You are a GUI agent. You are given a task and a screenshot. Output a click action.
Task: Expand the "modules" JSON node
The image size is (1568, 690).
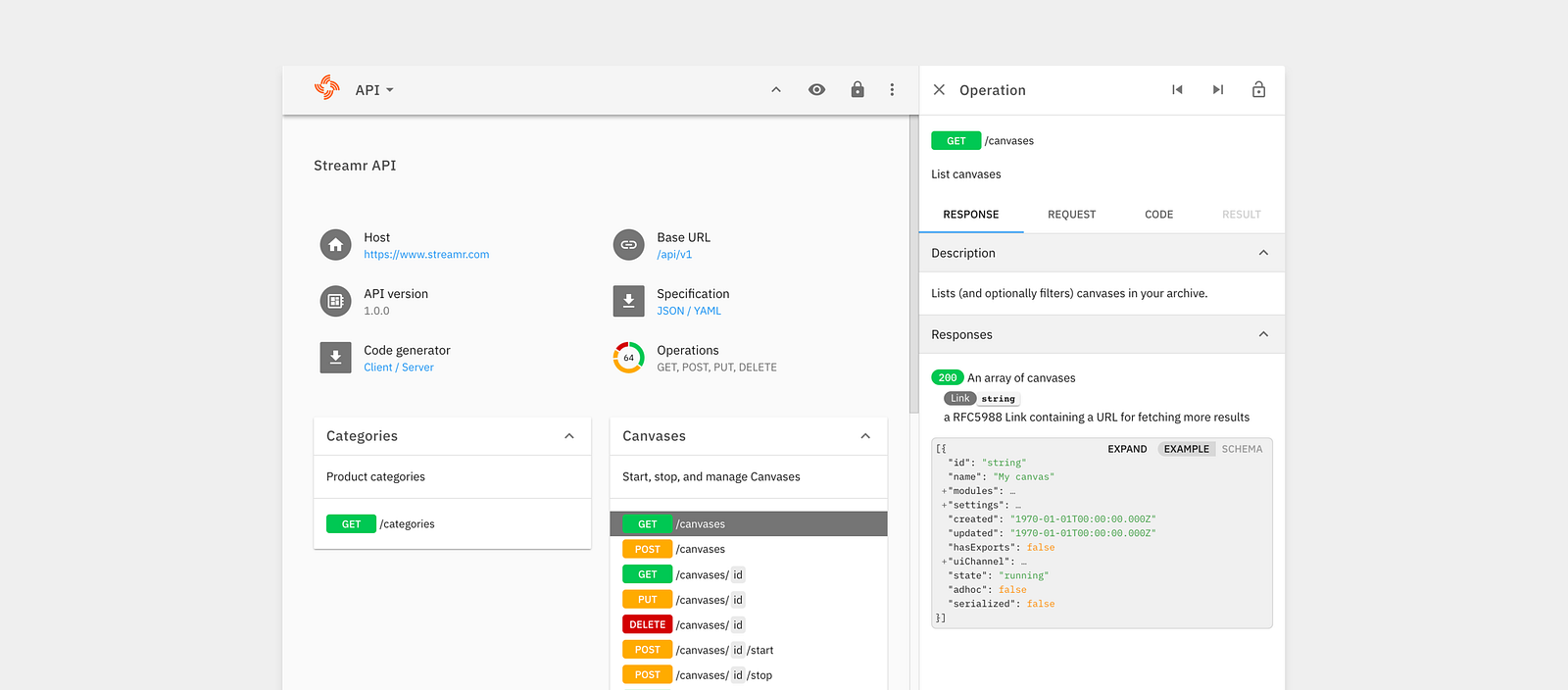(x=945, y=492)
